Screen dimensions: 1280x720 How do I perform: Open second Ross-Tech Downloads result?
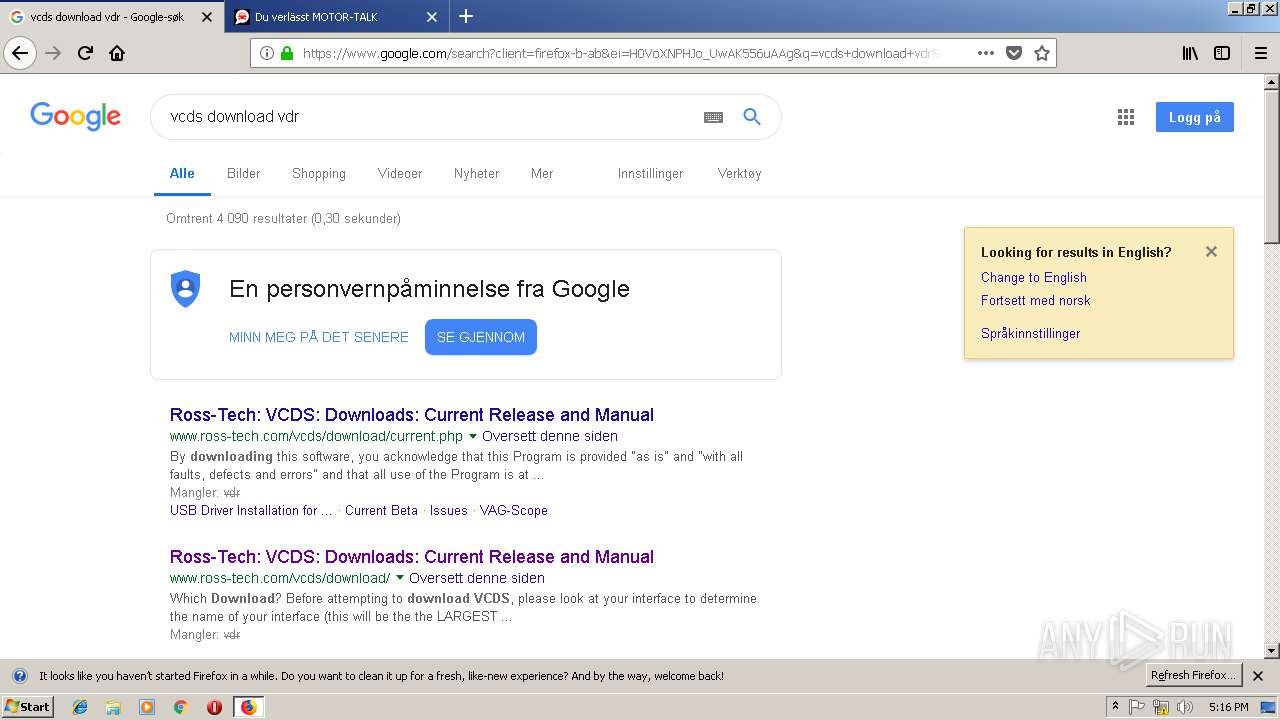[412, 557]
